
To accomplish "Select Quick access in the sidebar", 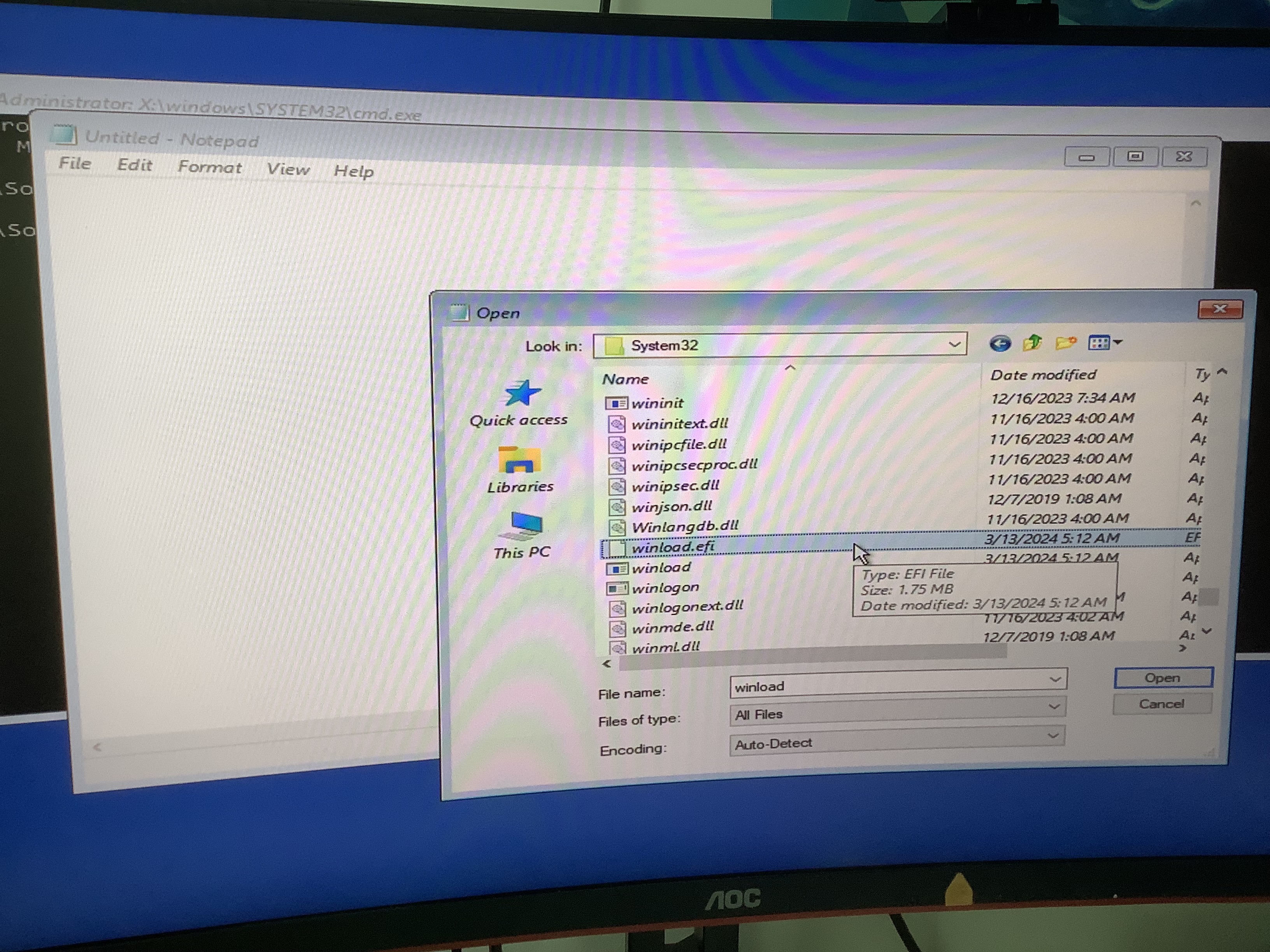I will pyautogui.click(x=519, y=403).
